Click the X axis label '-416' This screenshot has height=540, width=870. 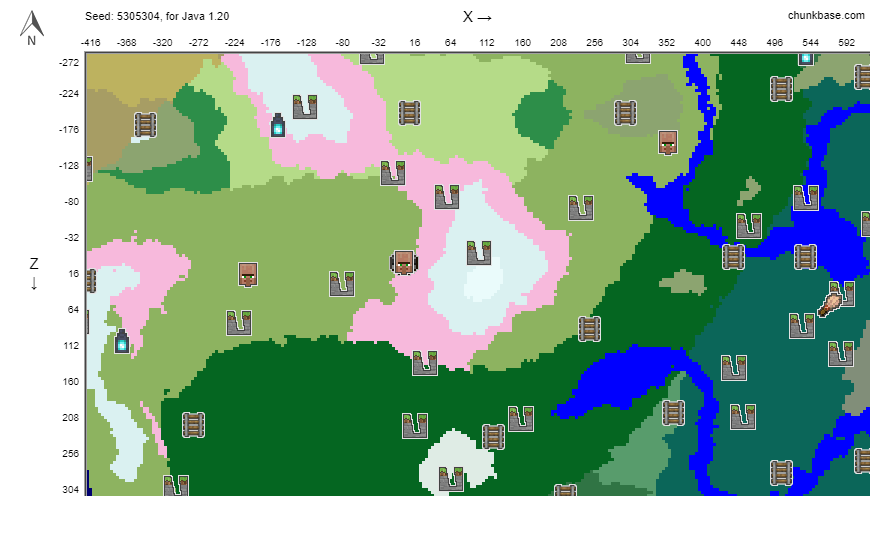[x=90, y=43]
